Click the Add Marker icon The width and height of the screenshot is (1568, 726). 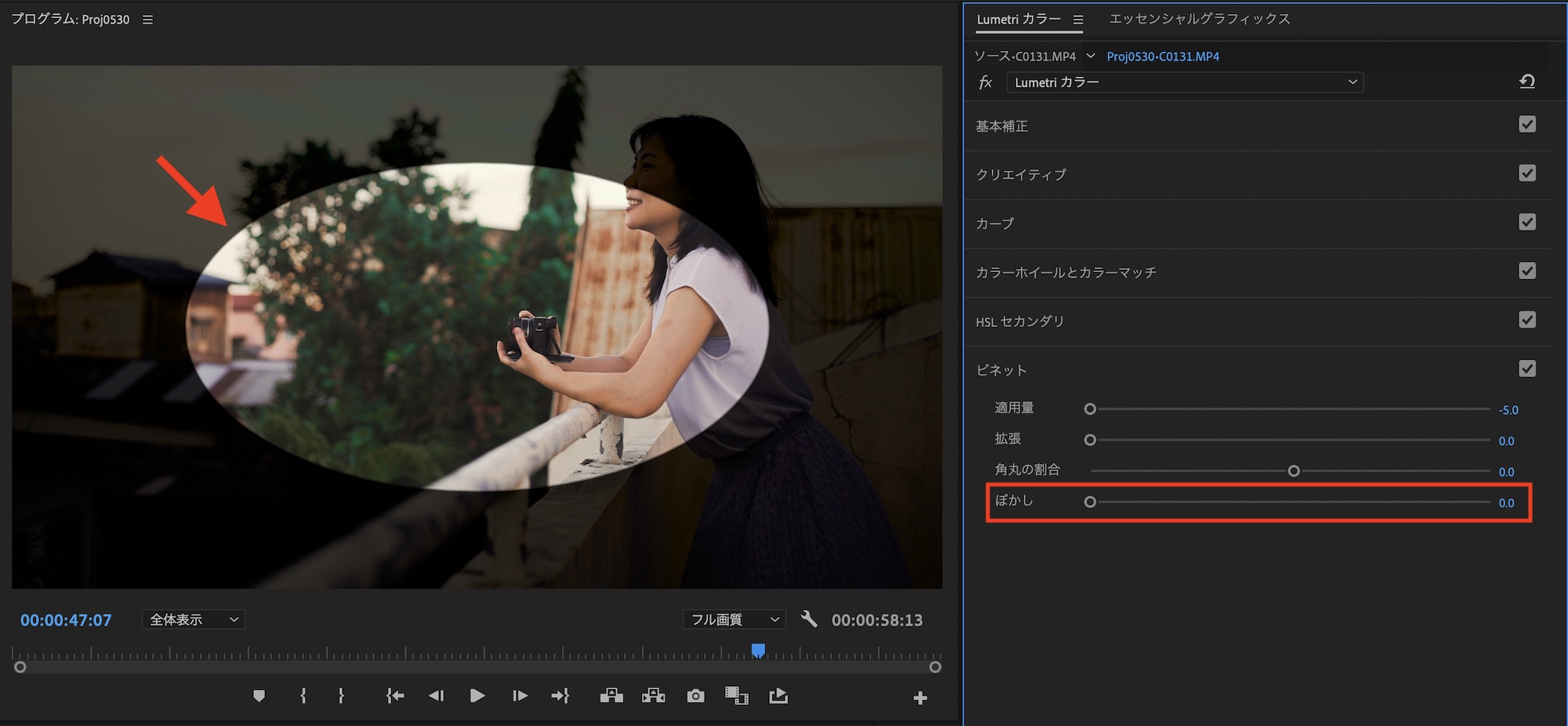[259, 695]
